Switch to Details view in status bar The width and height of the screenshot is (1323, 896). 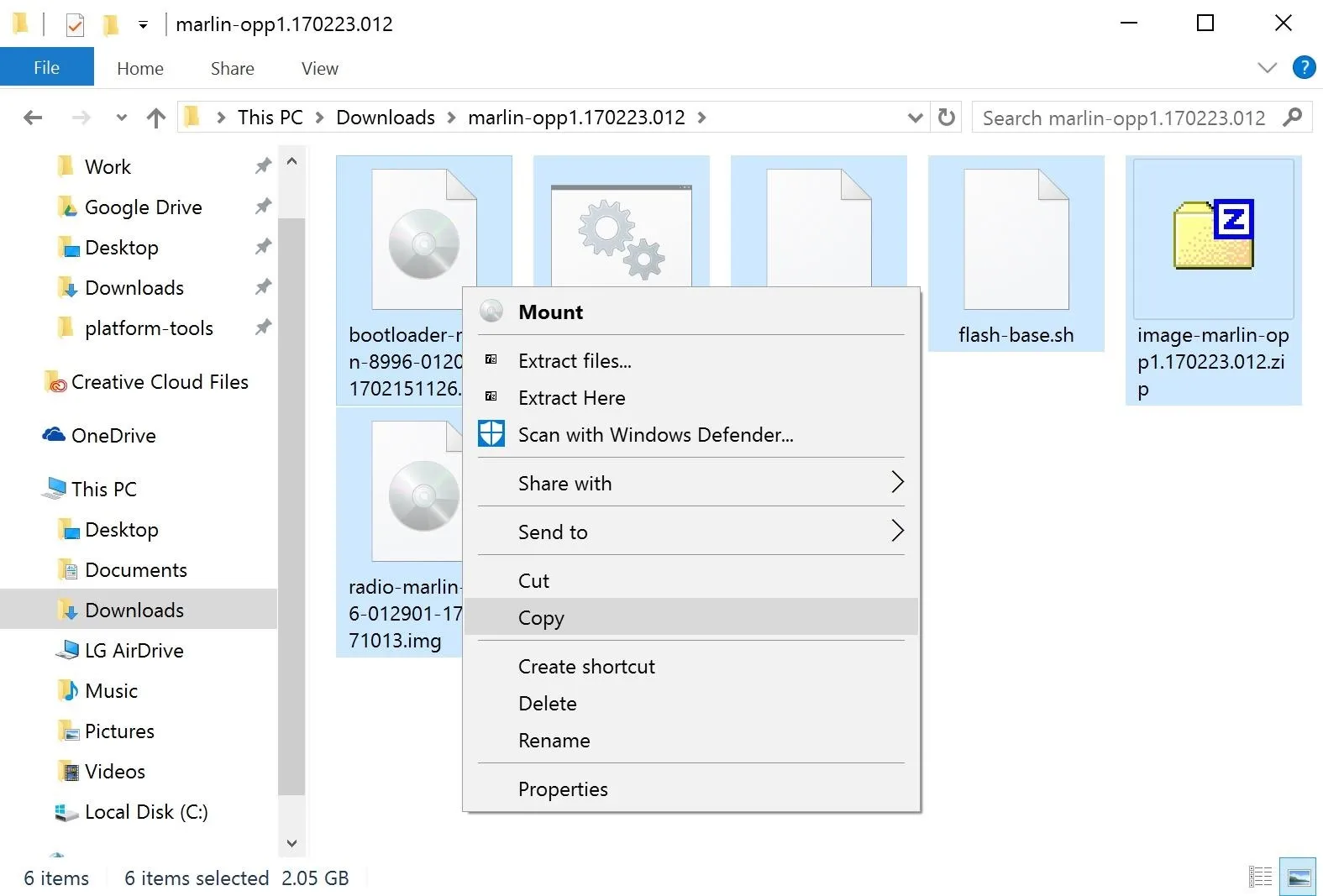(x=1260, y=878)
